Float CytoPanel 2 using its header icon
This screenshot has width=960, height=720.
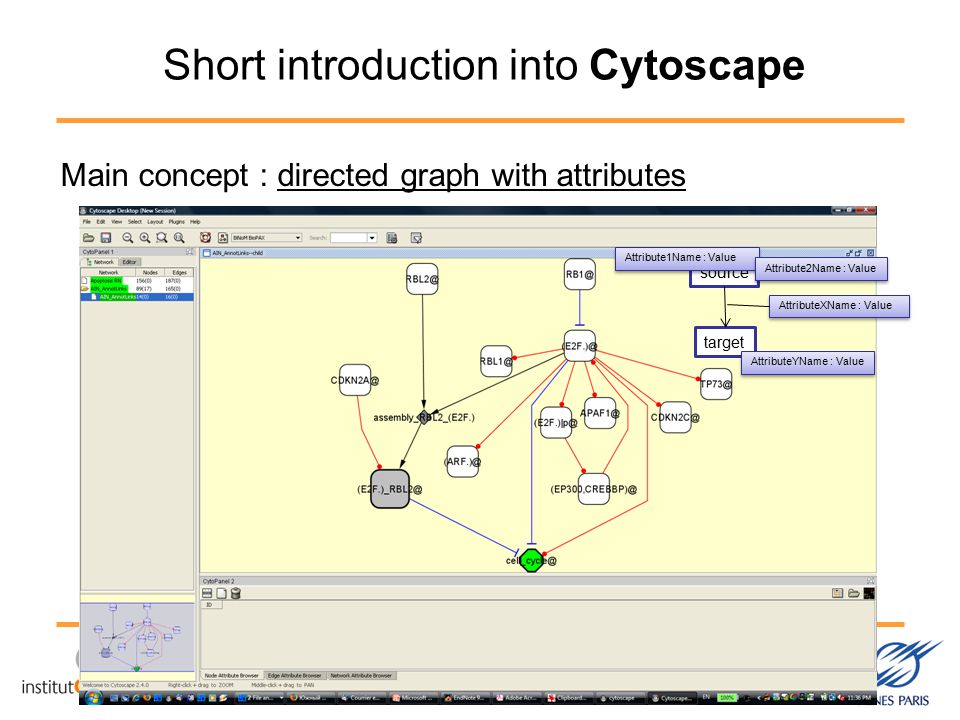pos(870,580)
